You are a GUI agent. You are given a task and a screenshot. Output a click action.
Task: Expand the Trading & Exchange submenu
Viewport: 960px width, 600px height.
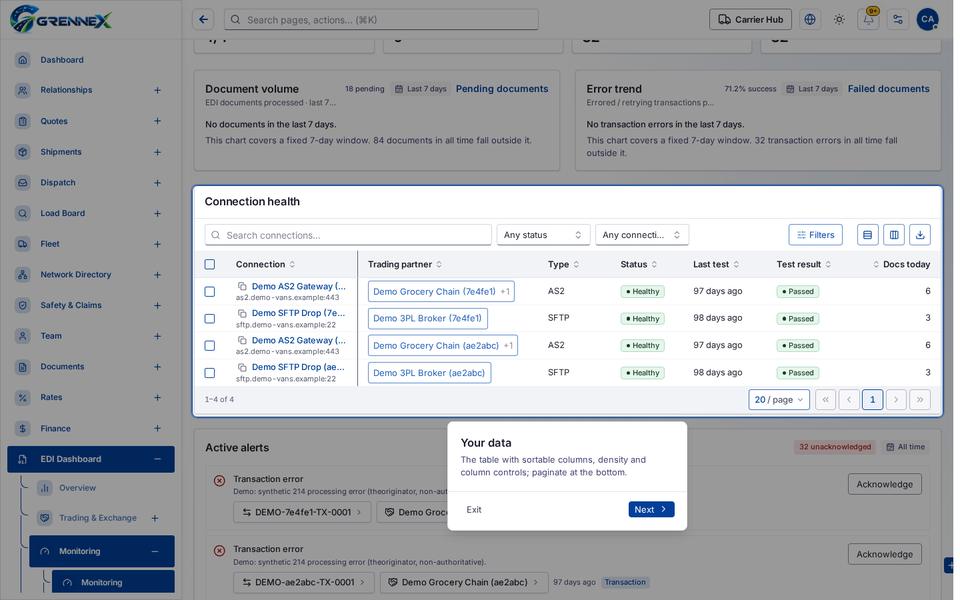pyautogui.click(x=155, y=518)
